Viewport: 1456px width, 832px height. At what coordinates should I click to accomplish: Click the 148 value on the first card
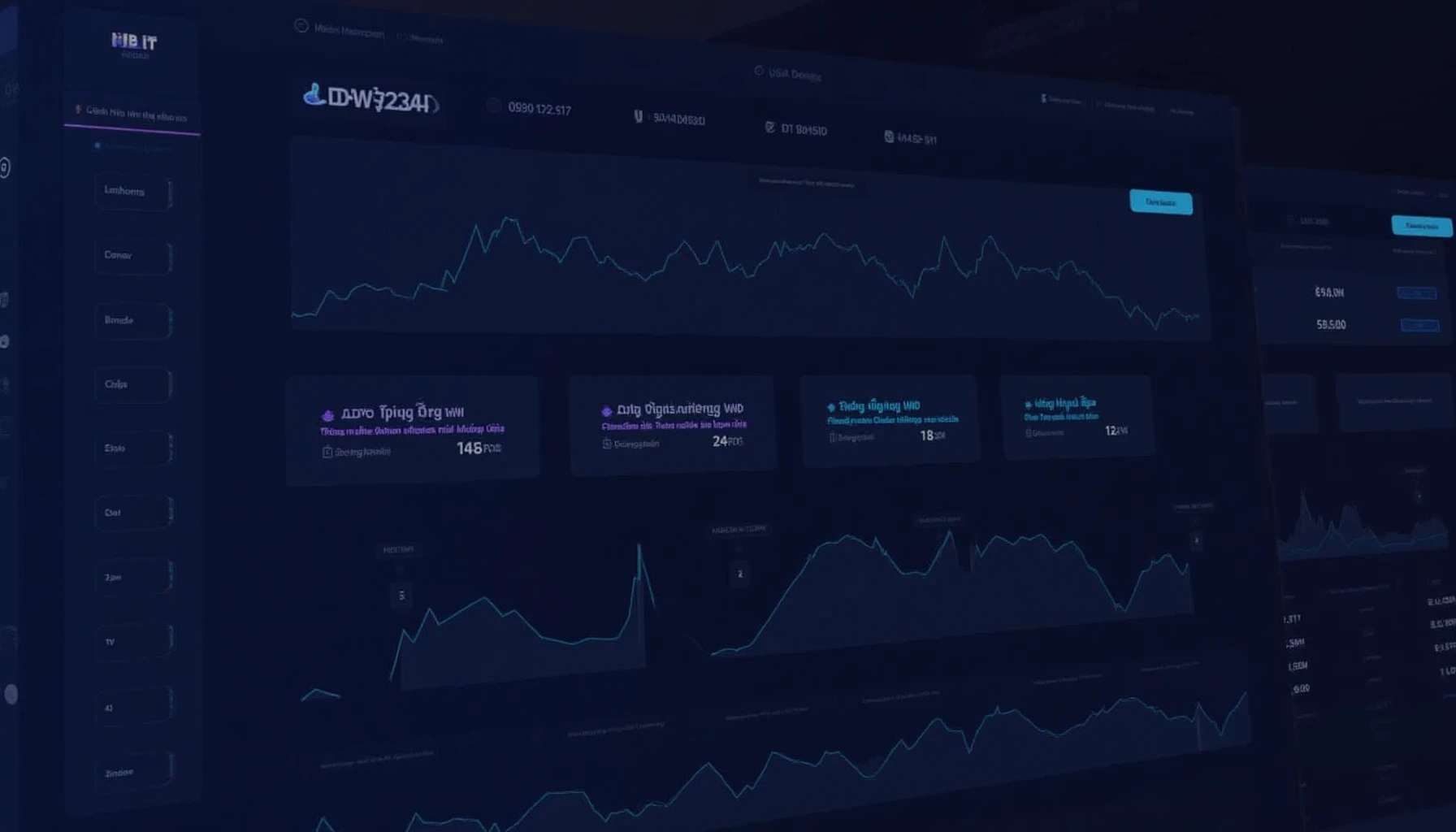[470, 448]
